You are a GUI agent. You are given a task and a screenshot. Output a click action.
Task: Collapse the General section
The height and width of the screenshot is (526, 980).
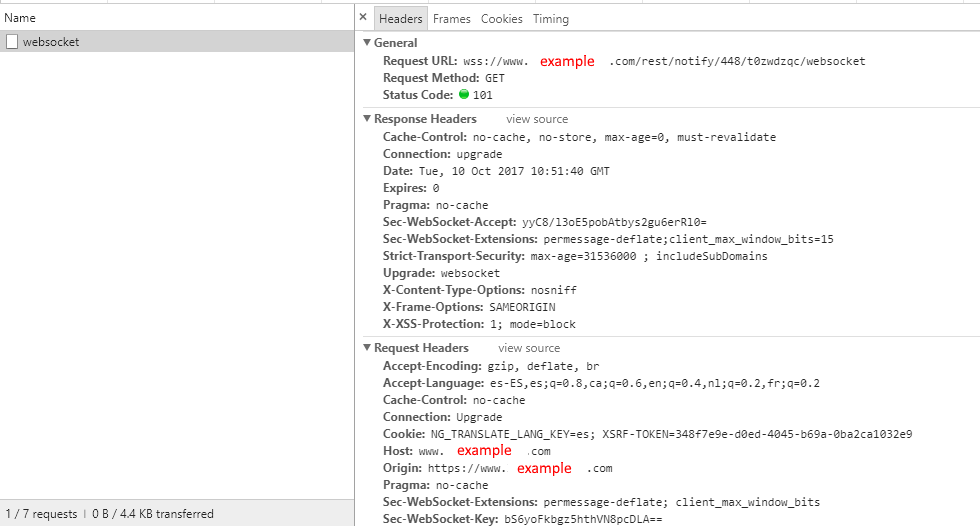pos(367,43)
